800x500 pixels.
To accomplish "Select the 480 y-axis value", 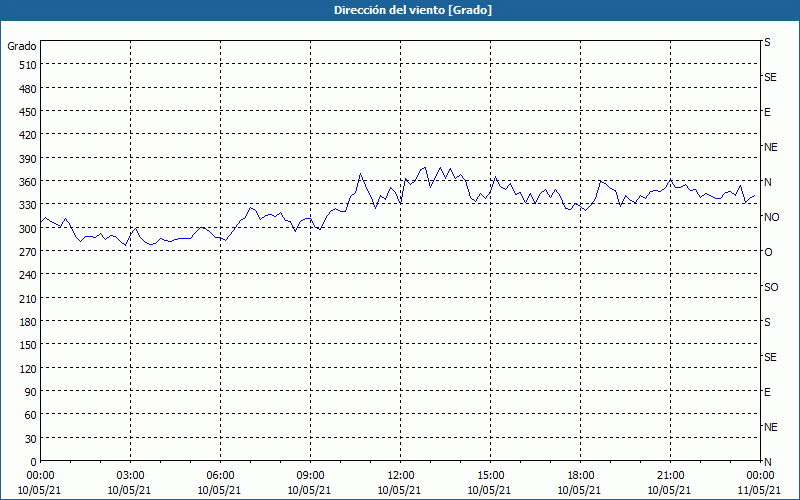I will point(29,89).
